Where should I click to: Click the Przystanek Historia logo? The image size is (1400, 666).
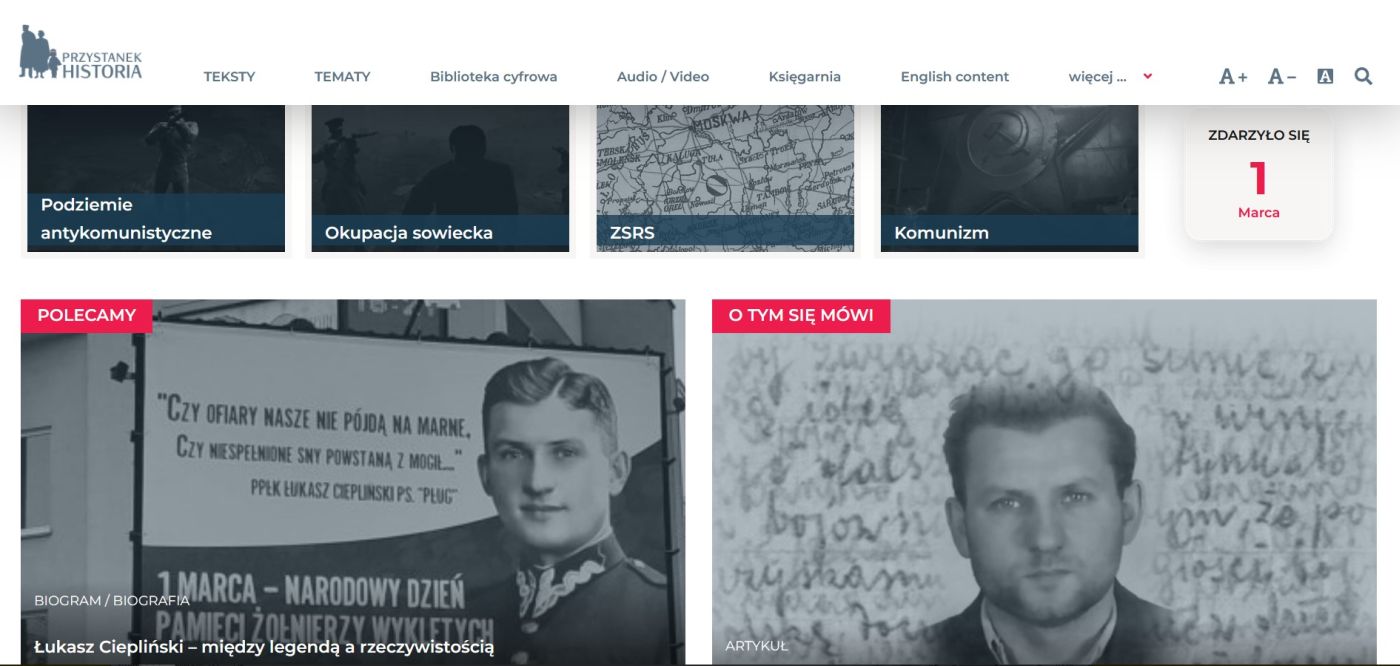tap(81, 52)
